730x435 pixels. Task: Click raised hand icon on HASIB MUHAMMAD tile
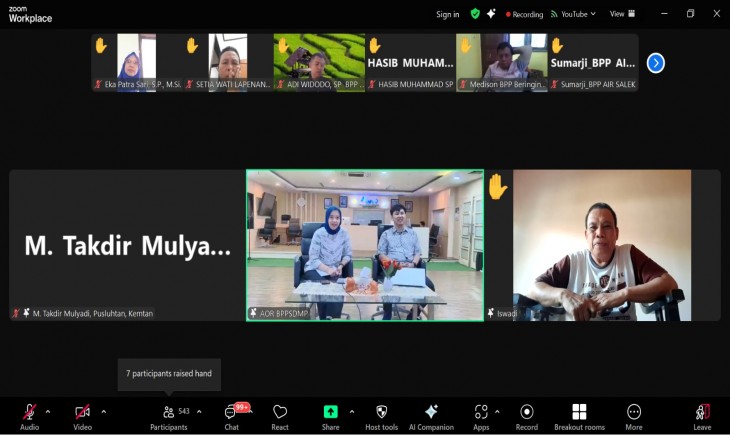[375, 46]
